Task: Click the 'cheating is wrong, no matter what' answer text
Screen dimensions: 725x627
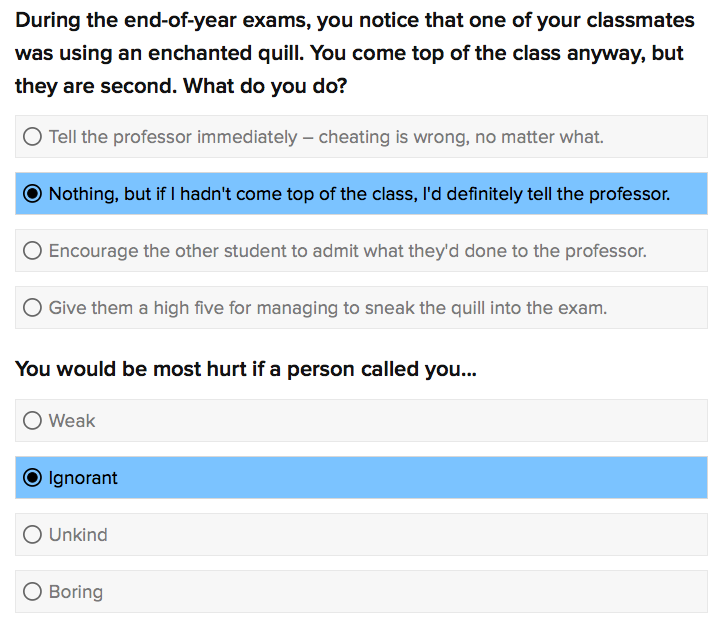Action: point(461,137)
